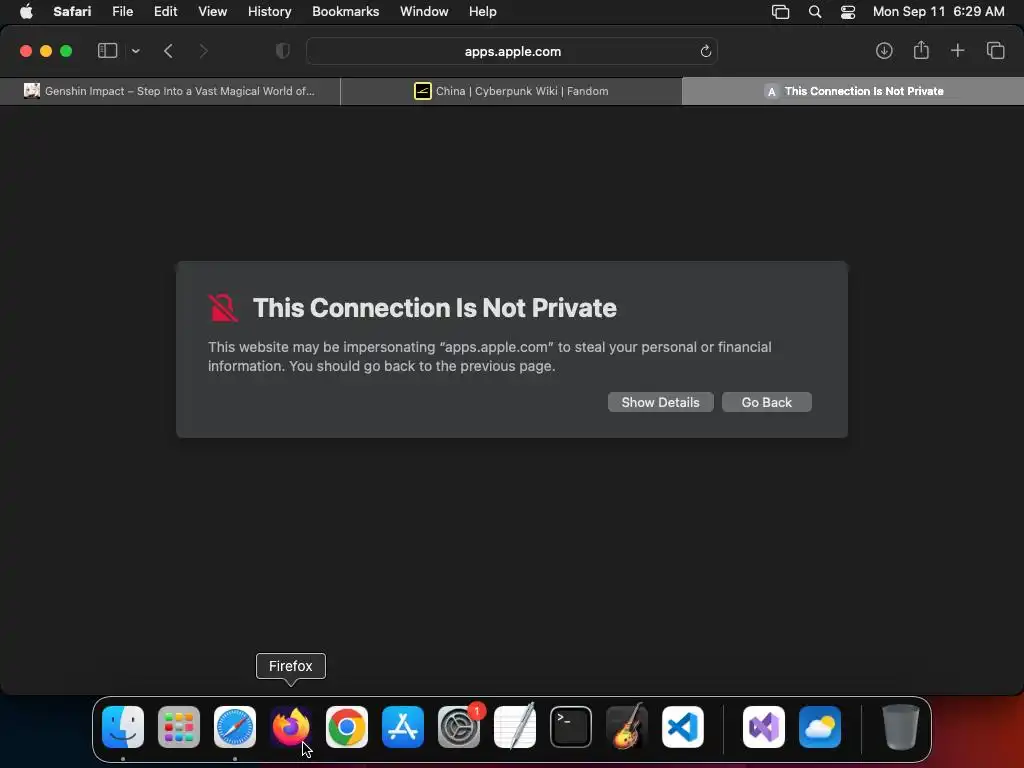Viewport: 1024px width, 768px height.
Task: Open the Bookmarks menu
Action: click(345, 12)
